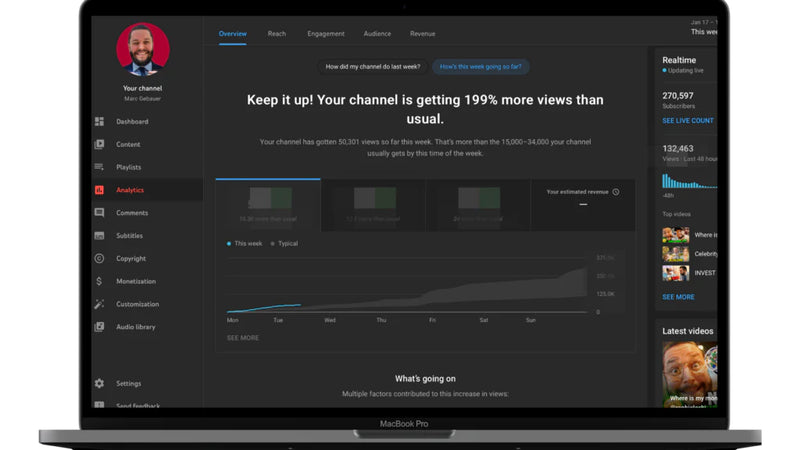Viewport: 800px width, 450px height.
Task: Select the Playlists sidebar icon
Action: (99, 167)
